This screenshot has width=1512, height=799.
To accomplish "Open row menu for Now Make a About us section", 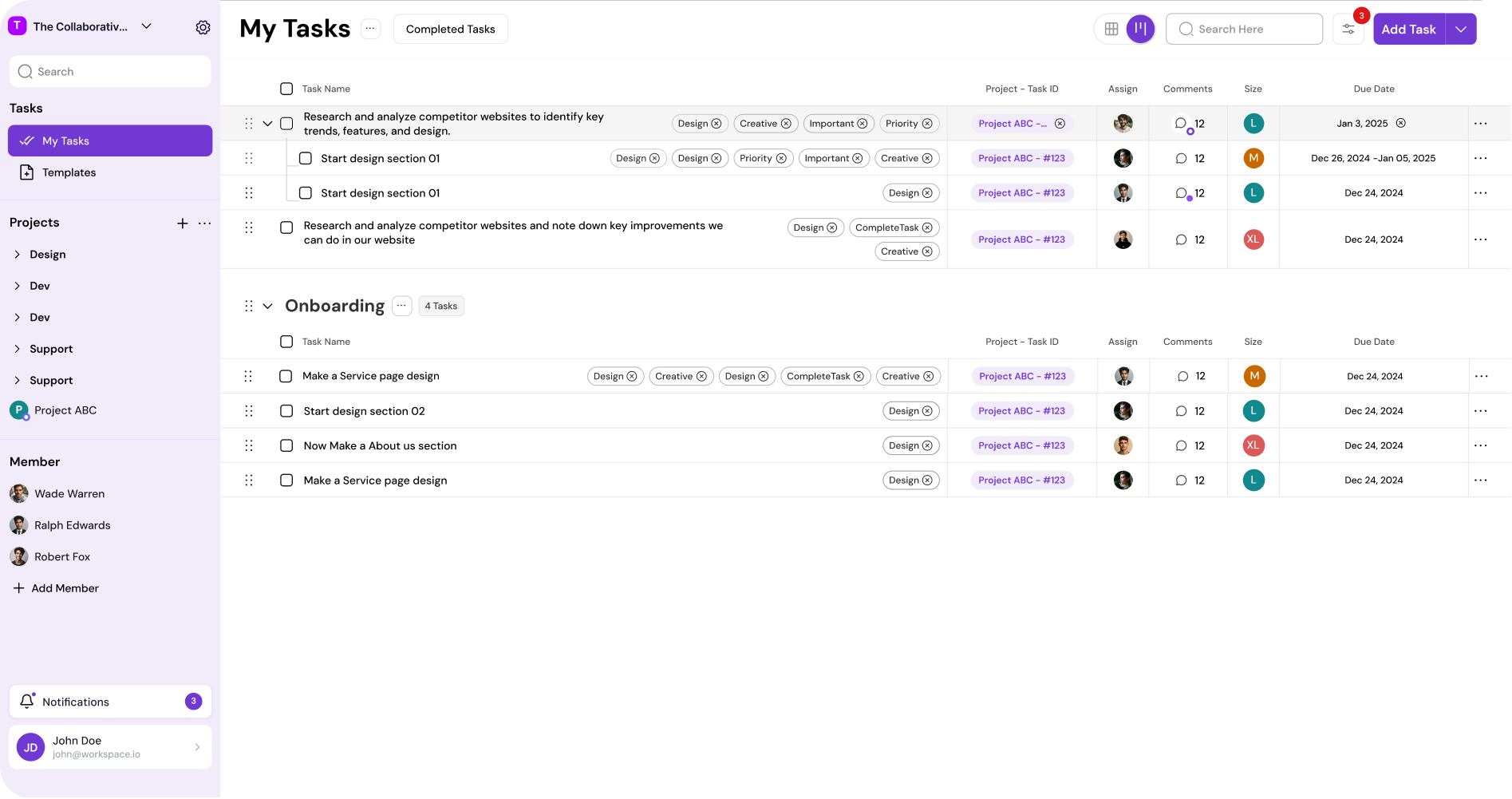I will 1481,446.
